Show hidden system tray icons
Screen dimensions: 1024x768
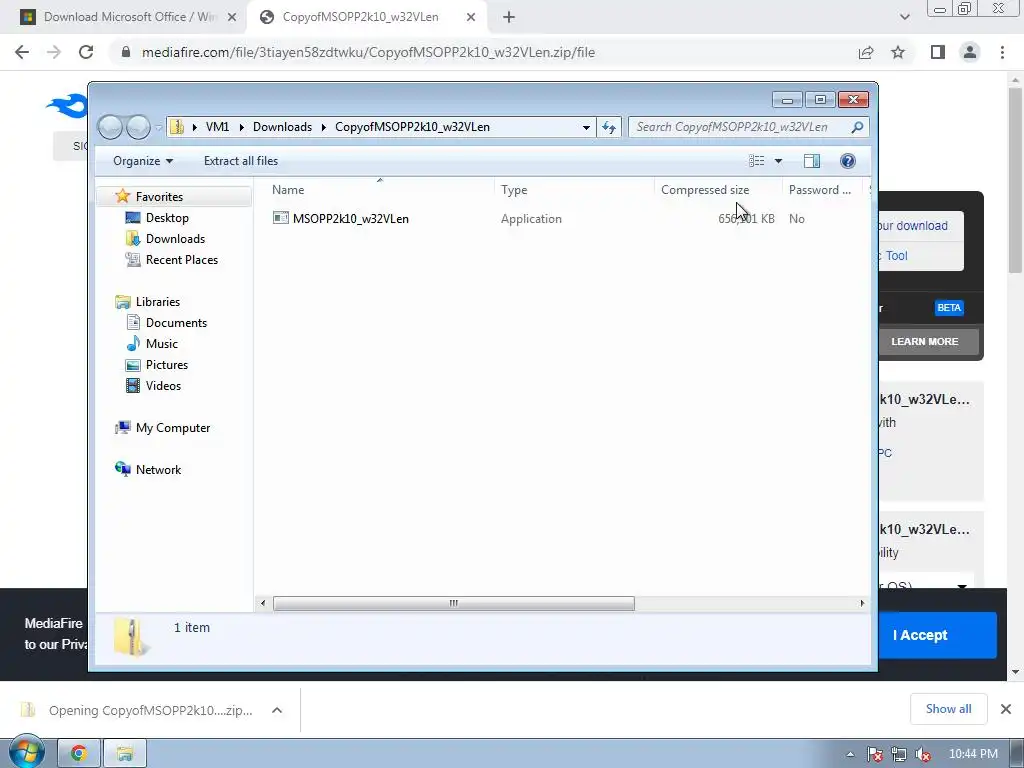click(x=850, y=754)
